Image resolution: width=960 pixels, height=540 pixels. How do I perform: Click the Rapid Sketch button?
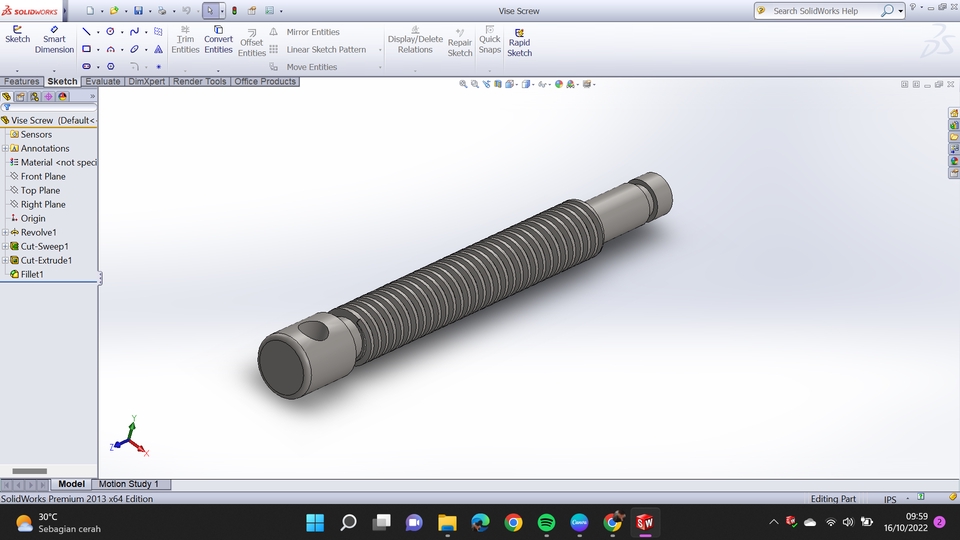(x=519, y=42)
